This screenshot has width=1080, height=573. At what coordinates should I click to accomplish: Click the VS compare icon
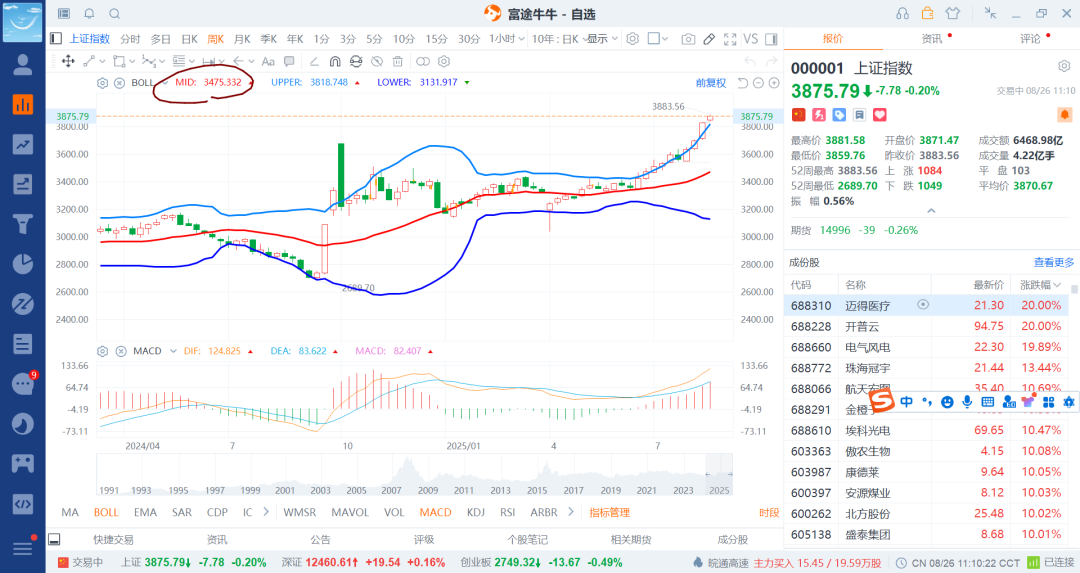point(751,39)
